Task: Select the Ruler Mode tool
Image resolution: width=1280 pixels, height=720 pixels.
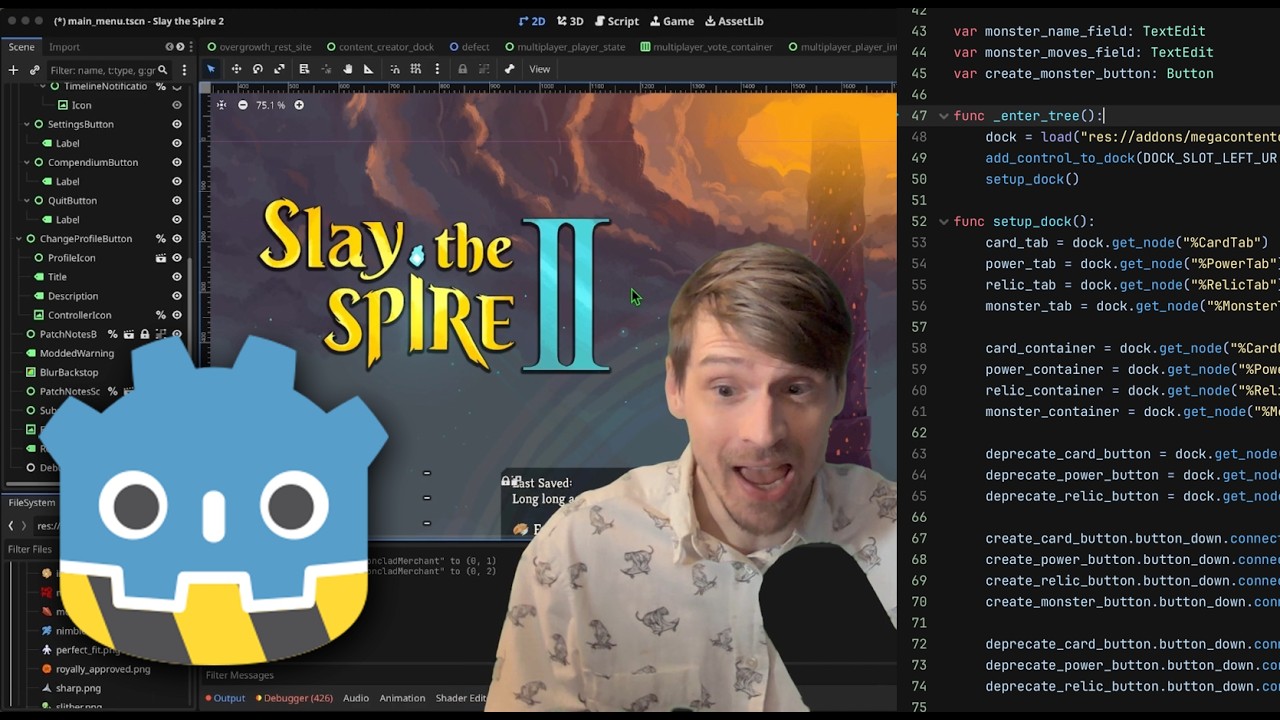Action: click(369, 69)
